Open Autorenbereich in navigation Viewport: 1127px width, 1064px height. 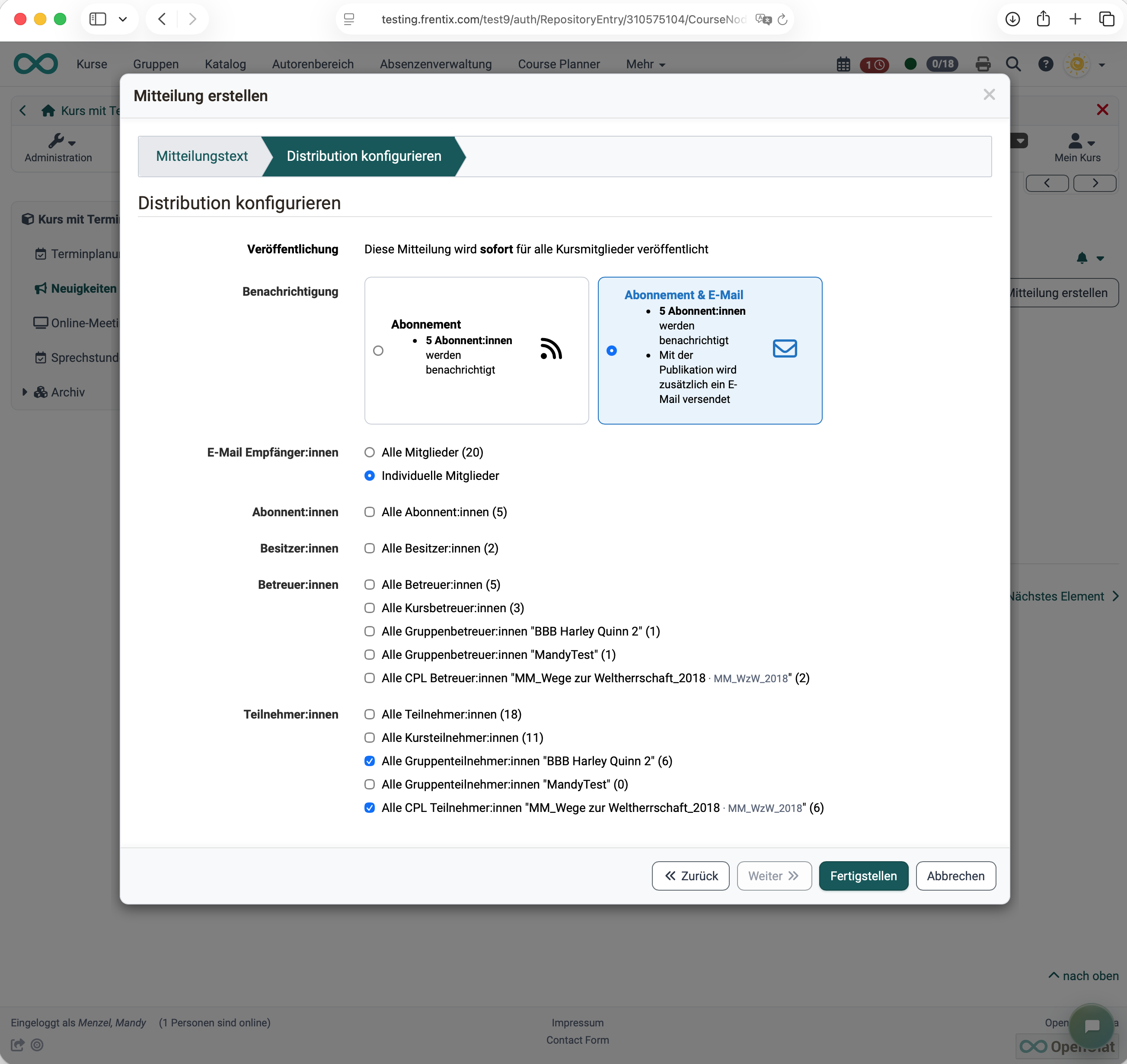coord(313,64)
